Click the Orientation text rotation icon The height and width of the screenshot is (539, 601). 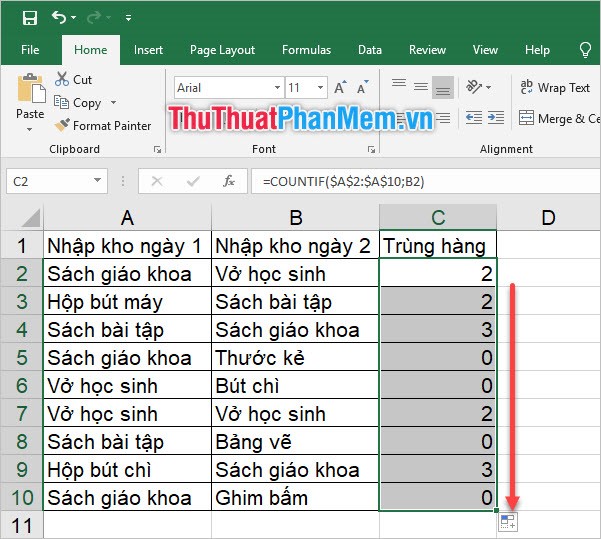(x=473, y=87)
